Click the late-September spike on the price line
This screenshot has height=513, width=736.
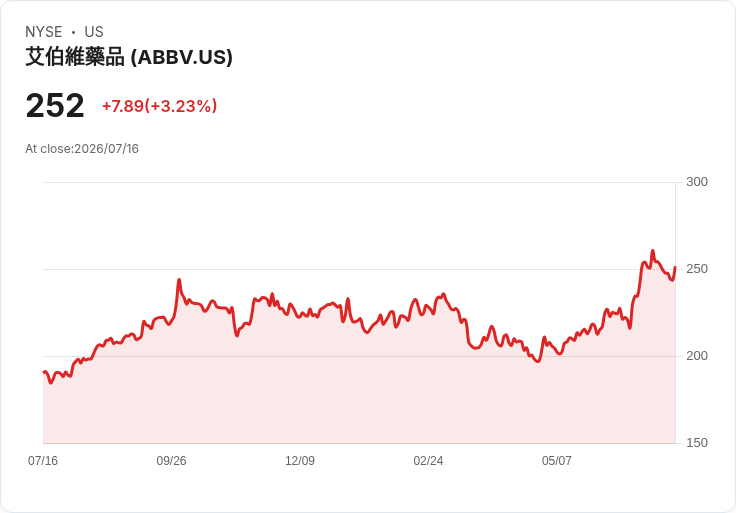coord(179,280)
